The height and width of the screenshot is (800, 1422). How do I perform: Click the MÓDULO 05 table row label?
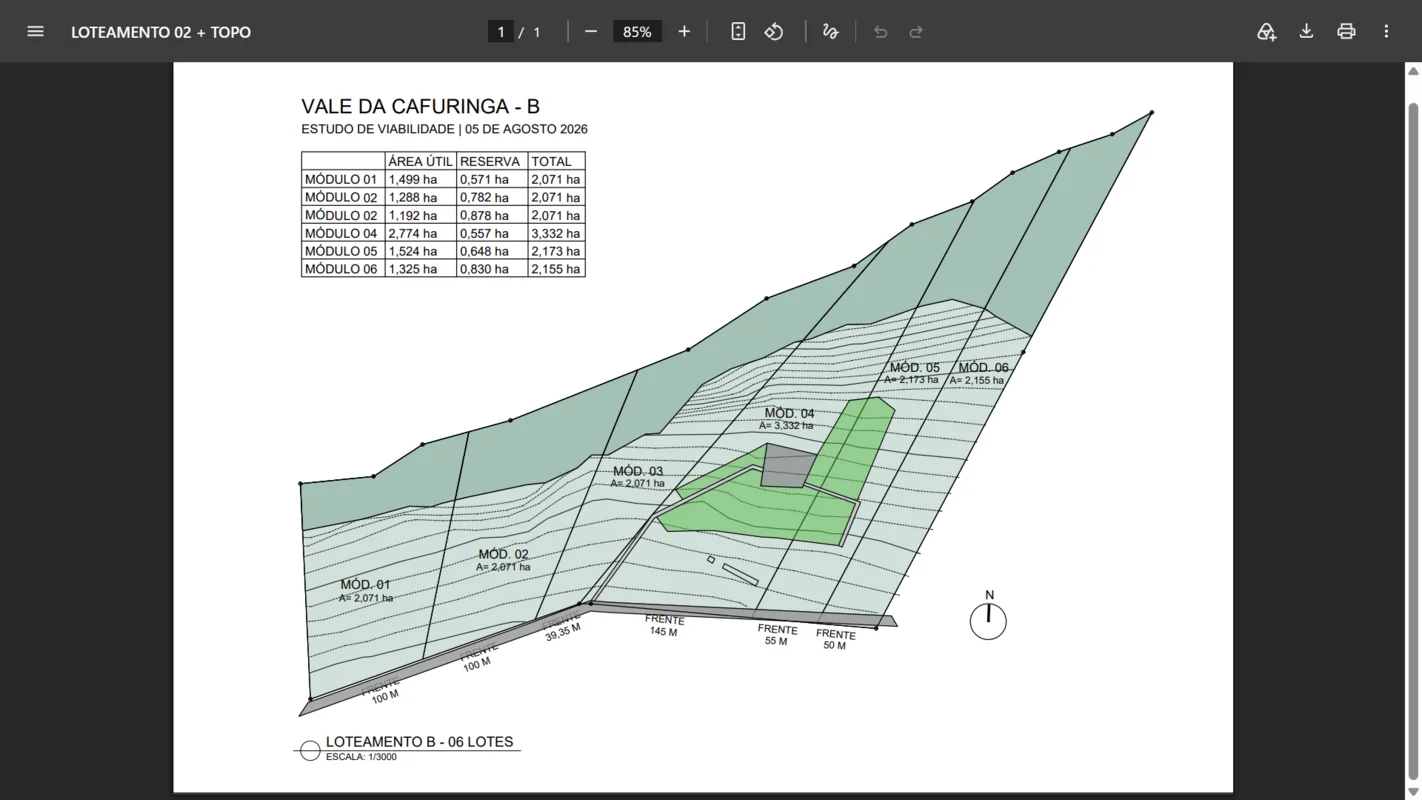(341, 251)
